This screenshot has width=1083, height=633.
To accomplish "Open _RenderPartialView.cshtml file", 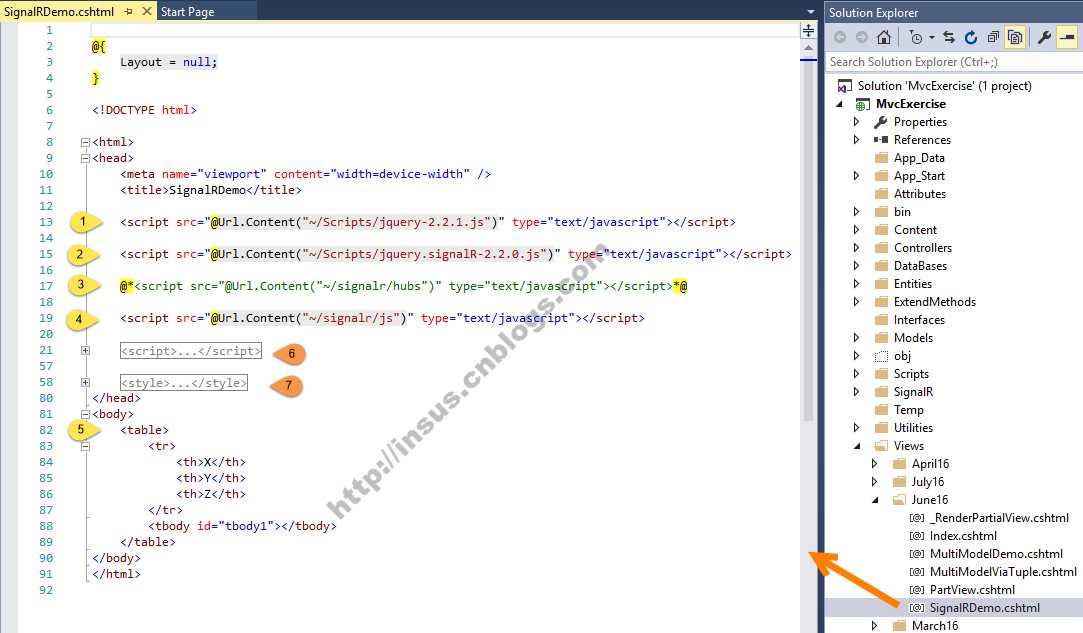I will 999,518.
